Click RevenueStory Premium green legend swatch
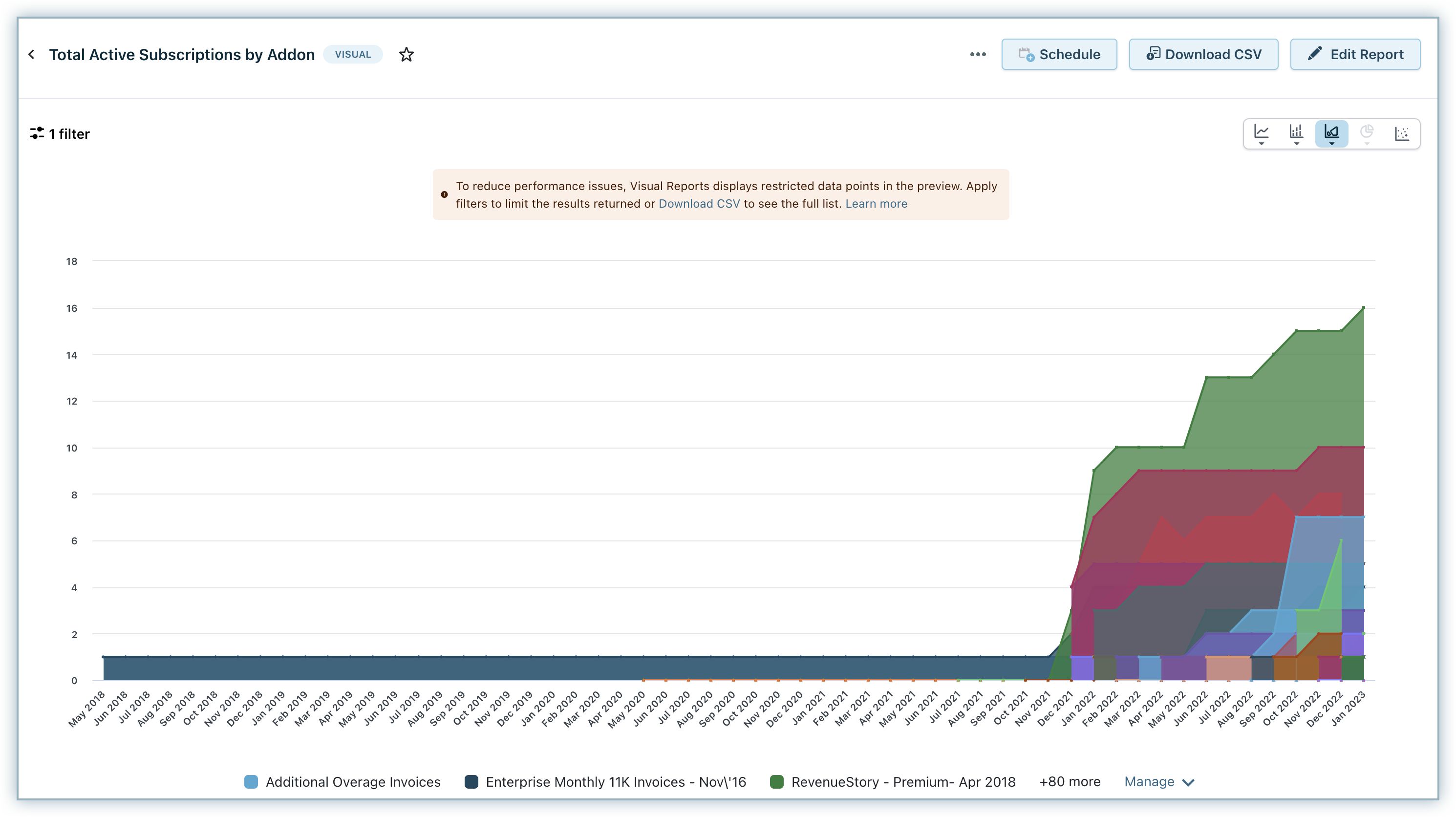 pyautogui.click(x=776, y=781)
